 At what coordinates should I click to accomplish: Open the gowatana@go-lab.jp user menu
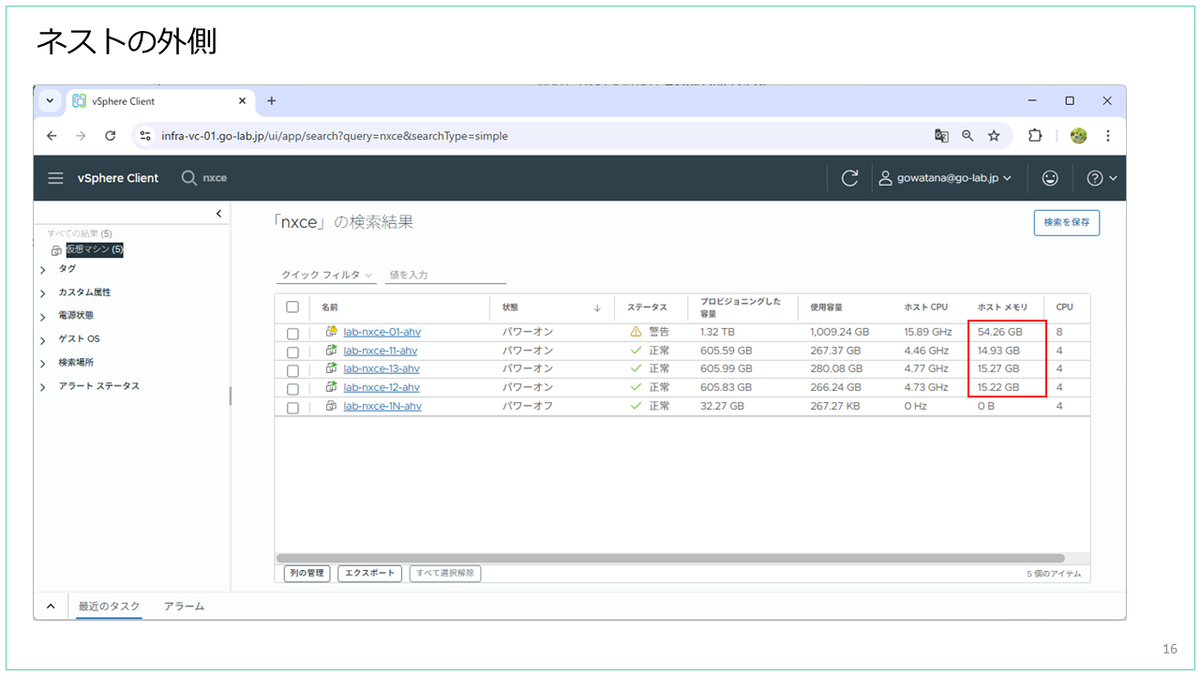coord(945,178)
